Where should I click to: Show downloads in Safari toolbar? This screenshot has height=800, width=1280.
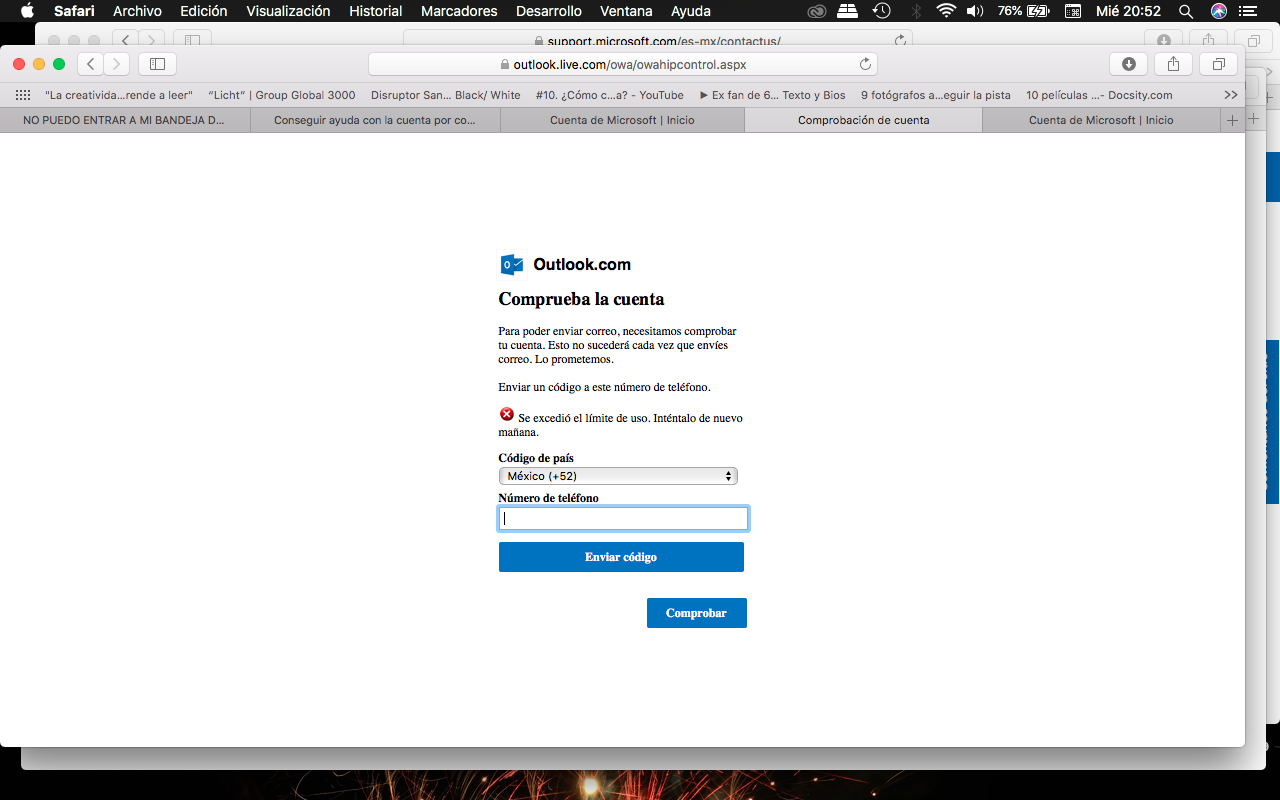pyautogui.click(x=1129, y=64)
